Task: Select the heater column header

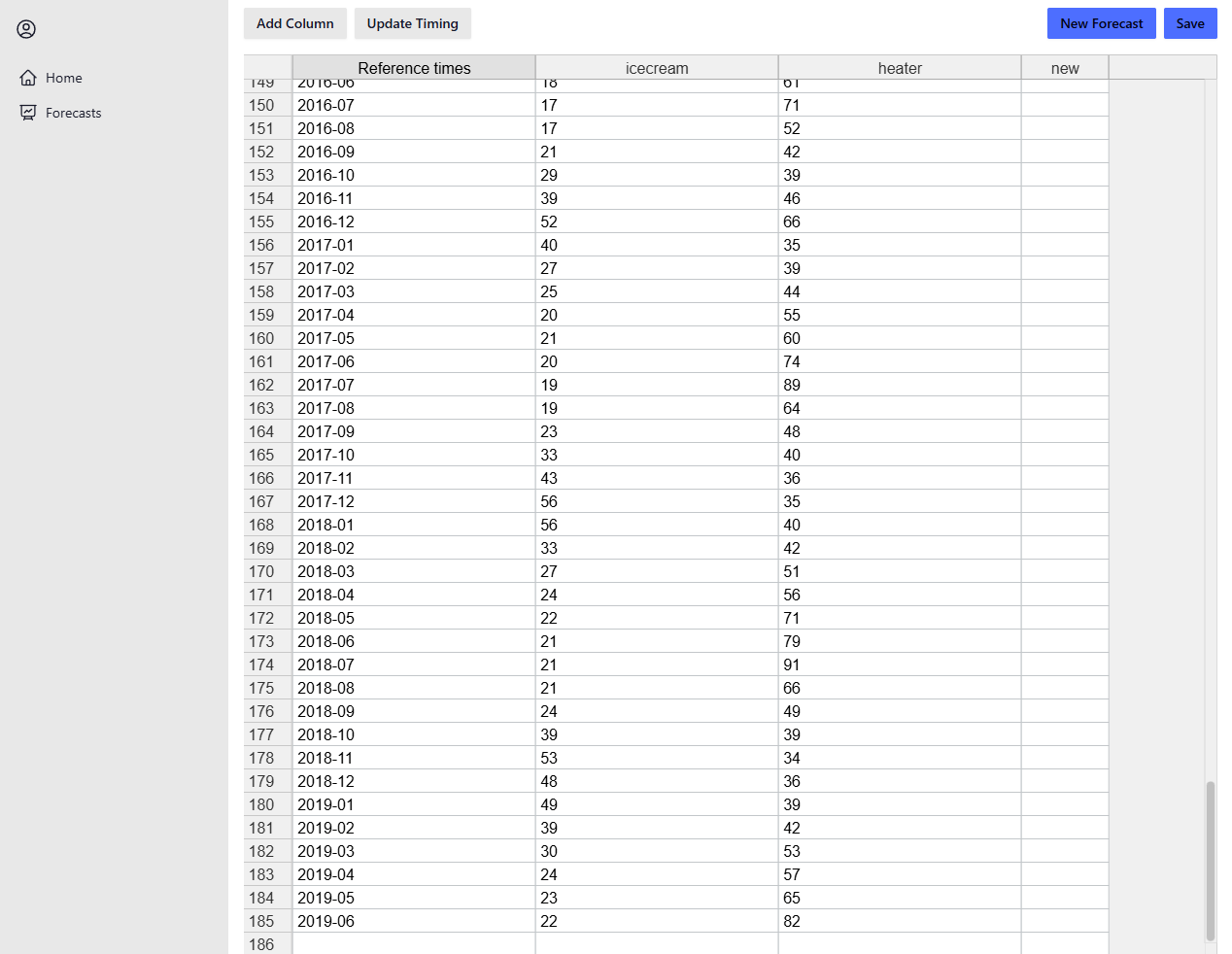Action: pos(900,68)
